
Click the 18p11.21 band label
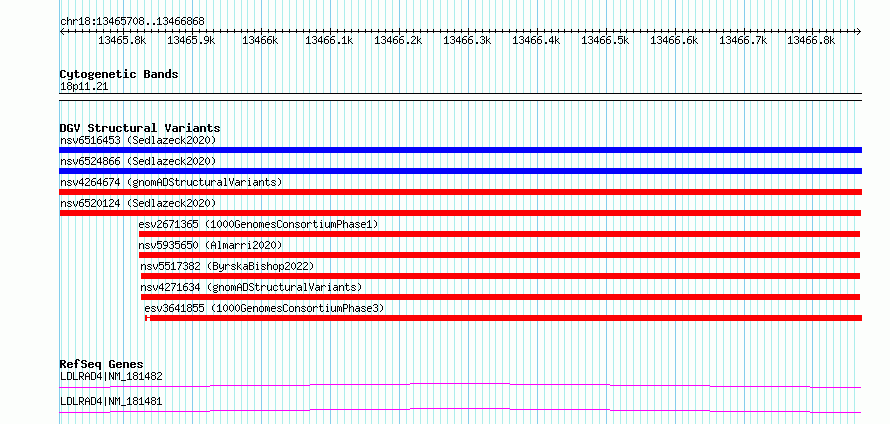click(84, 87)
